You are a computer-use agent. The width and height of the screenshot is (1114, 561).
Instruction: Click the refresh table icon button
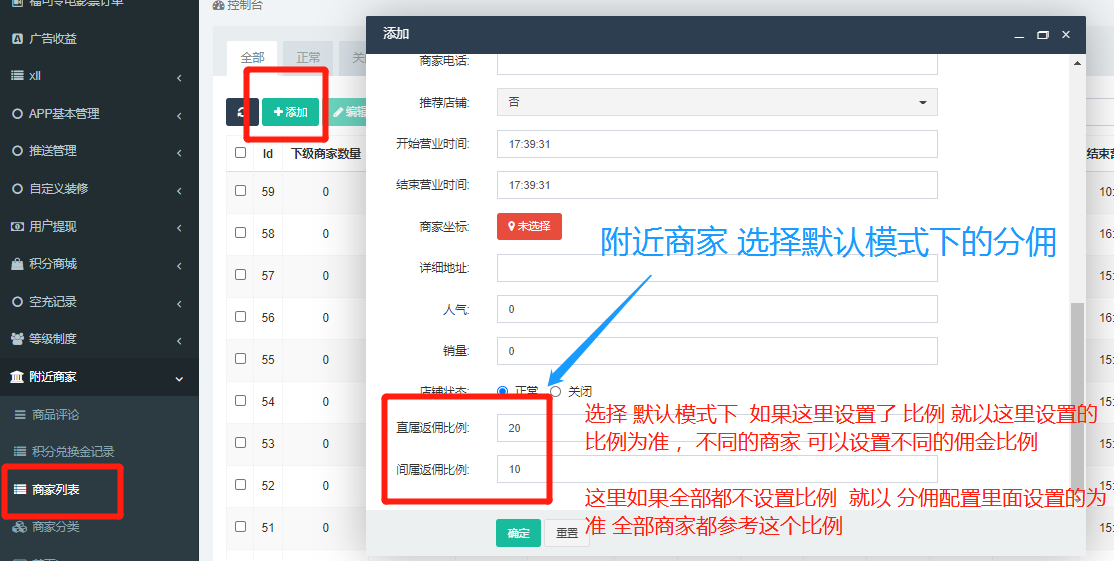(242, 112)
